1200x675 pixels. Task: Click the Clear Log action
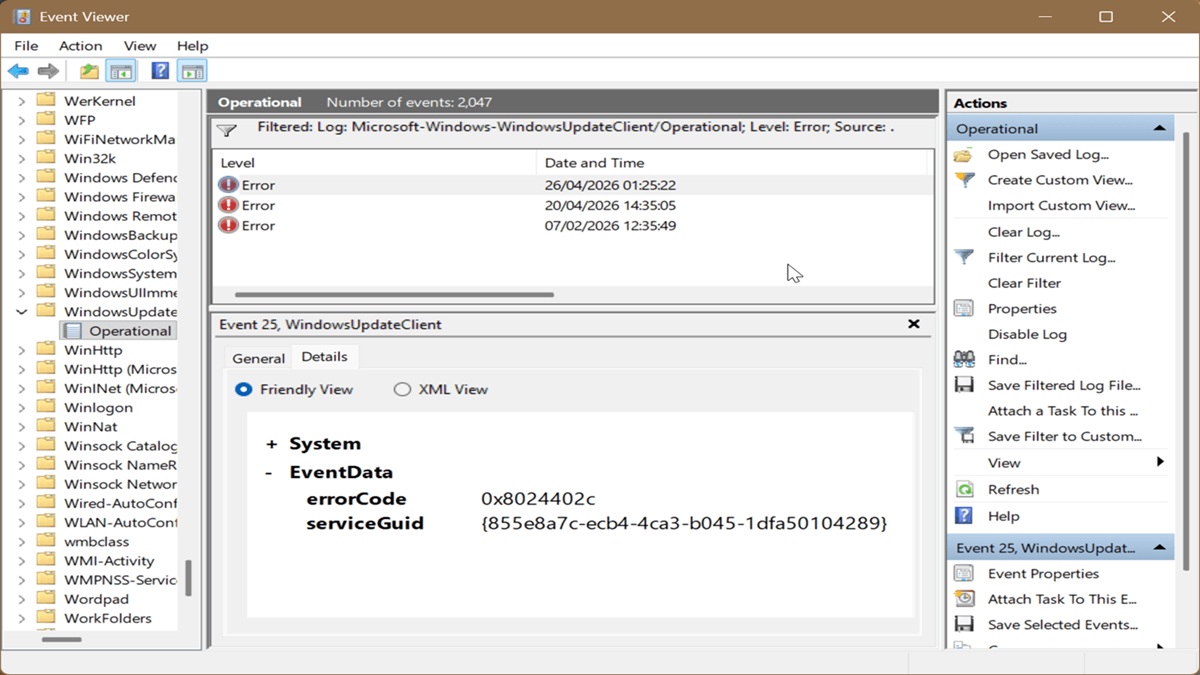(x=1024, y=232)
